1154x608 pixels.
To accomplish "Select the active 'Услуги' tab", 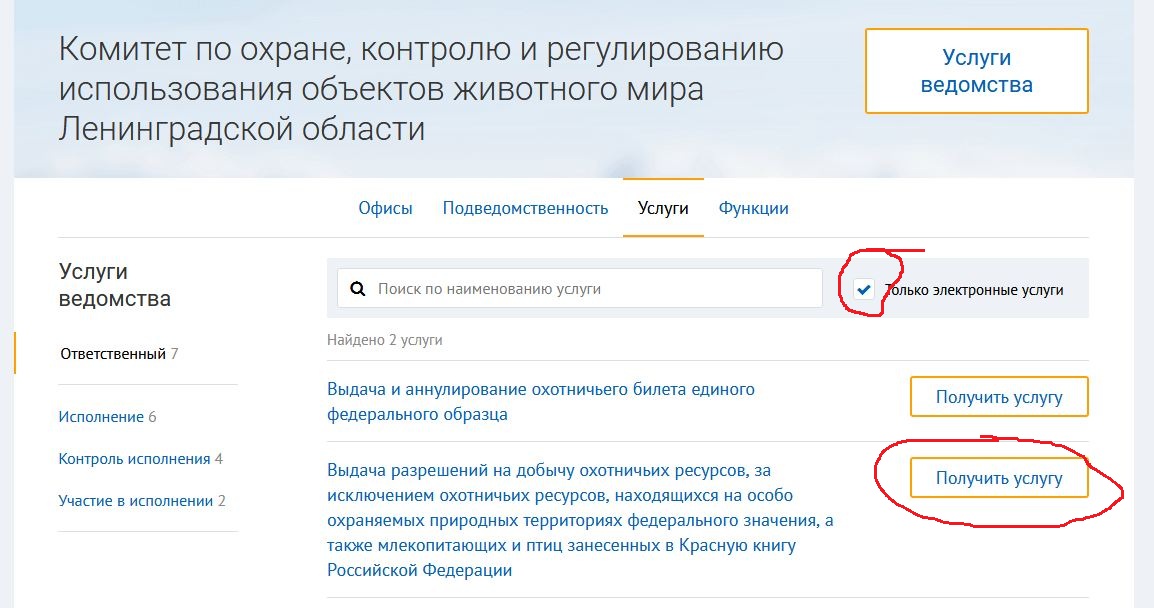I will point(663,208).
